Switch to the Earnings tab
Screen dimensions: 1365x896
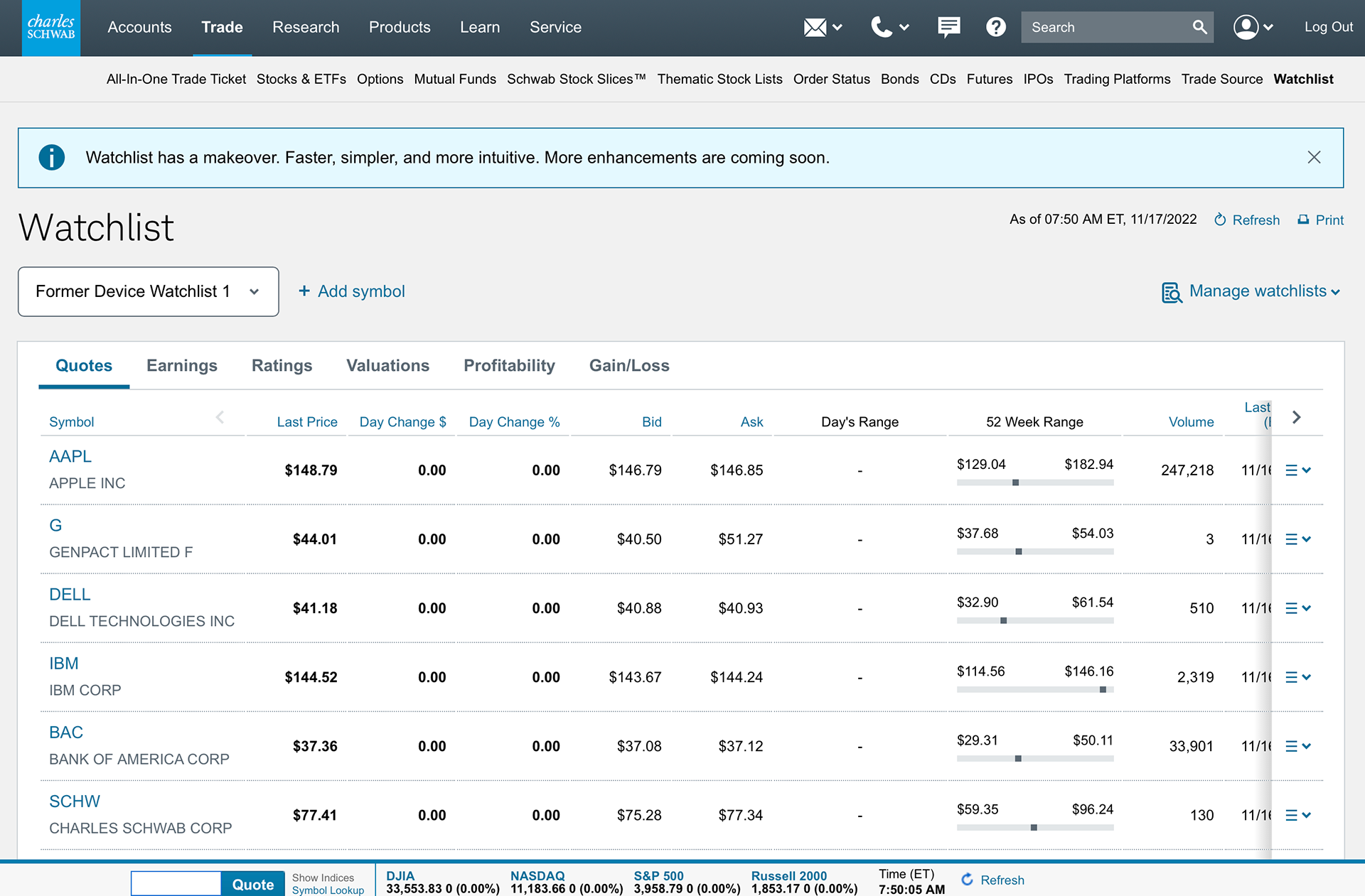point(182,366)
